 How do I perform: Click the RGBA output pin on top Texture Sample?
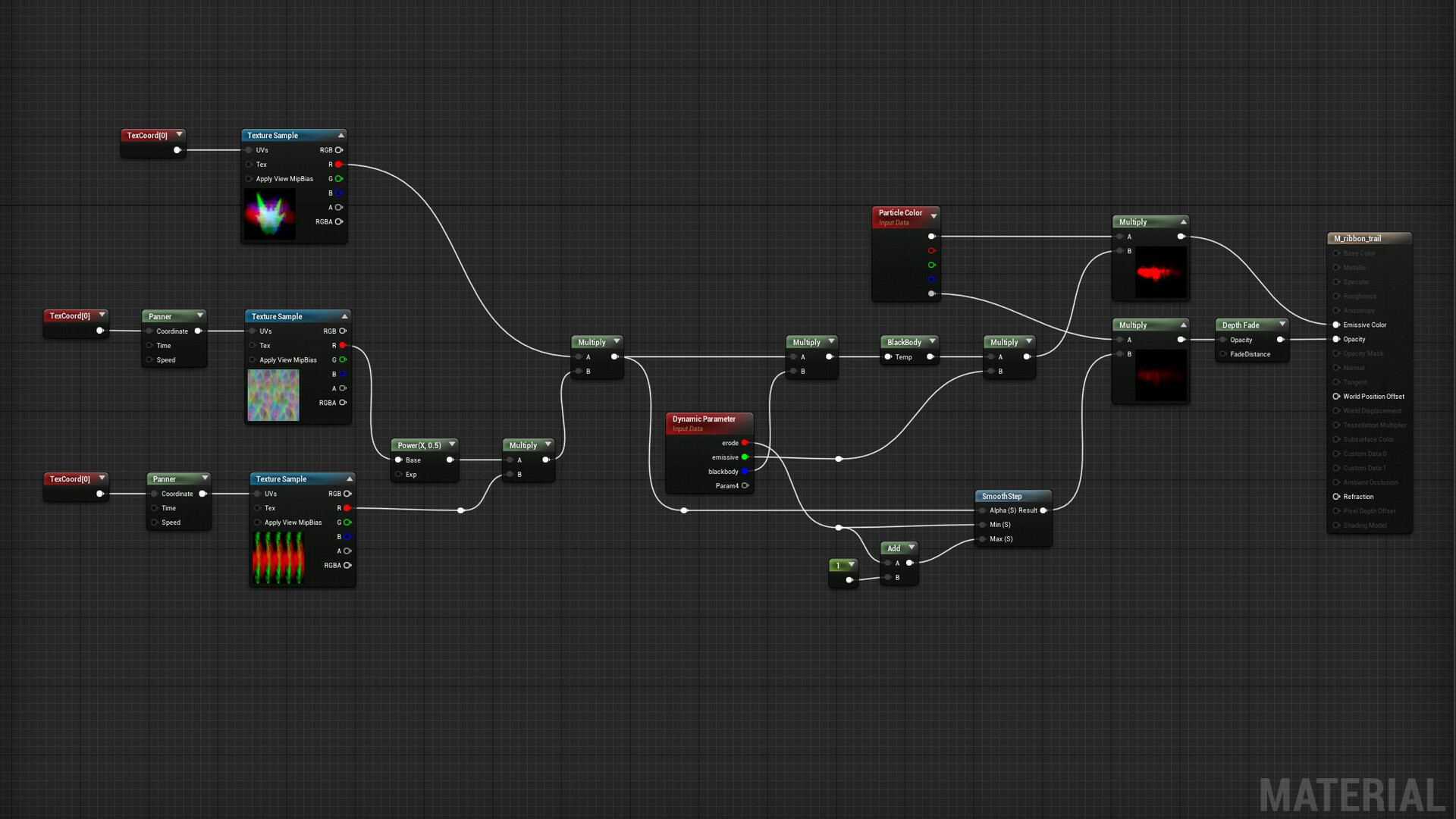[x=339, y=221]
